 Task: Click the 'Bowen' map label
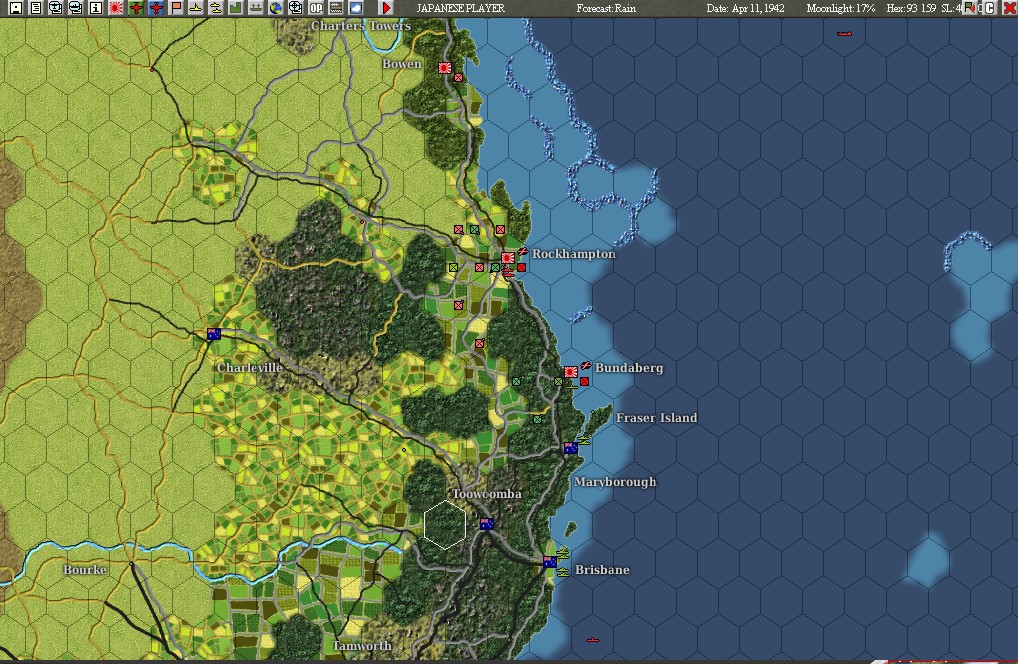click(x=402, y=64)
